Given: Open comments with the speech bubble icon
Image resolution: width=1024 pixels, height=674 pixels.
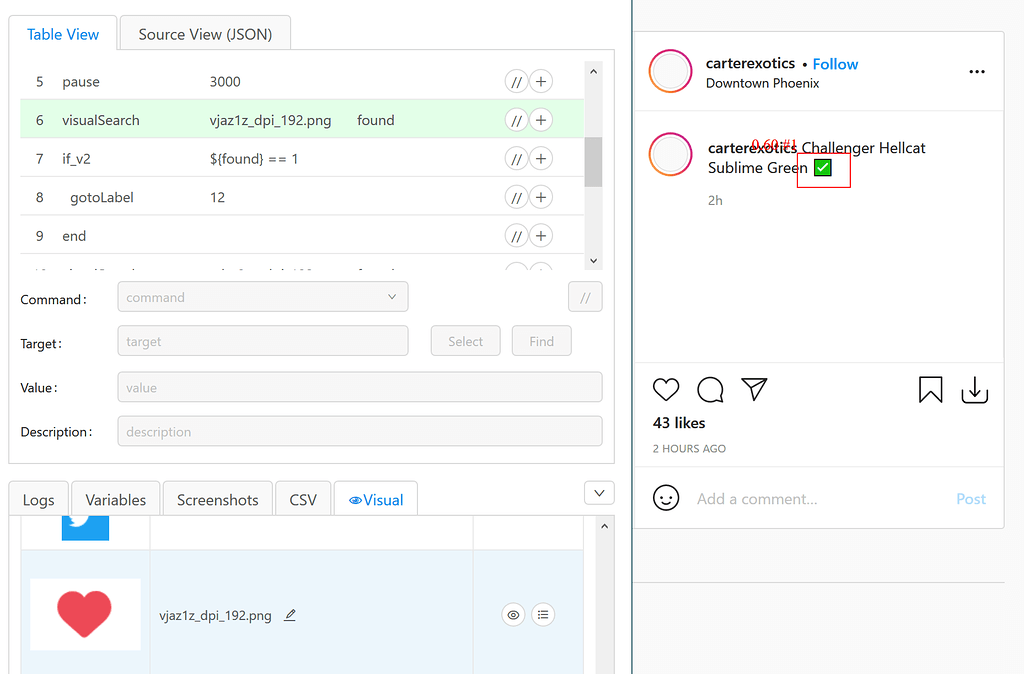Looking at the screenshot, I should point(710,390).
